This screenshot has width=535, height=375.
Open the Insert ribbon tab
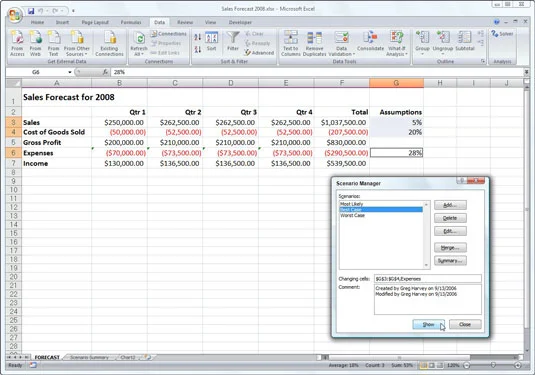[x=62, y=22]
